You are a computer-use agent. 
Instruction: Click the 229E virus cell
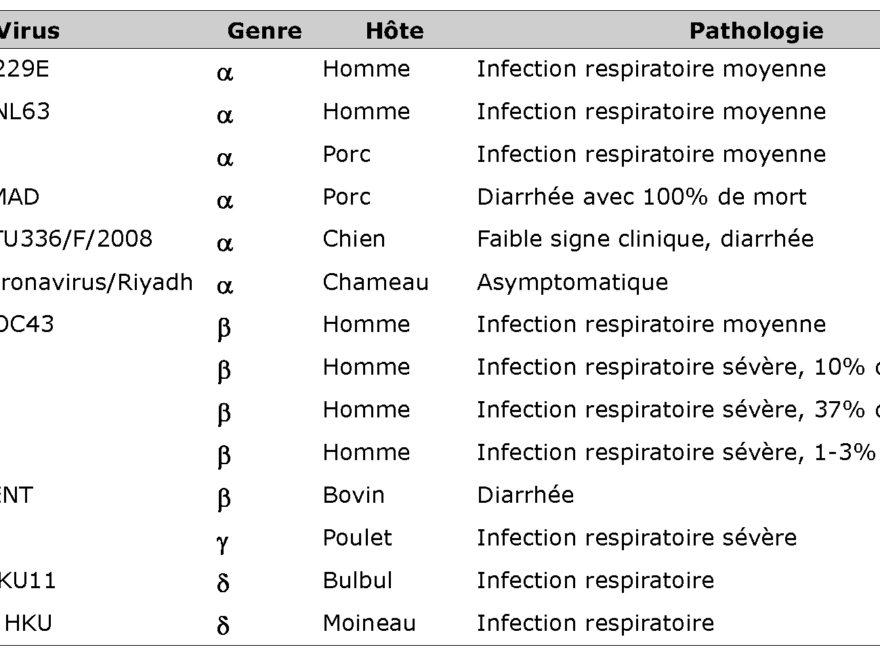[x=28, y=71]
